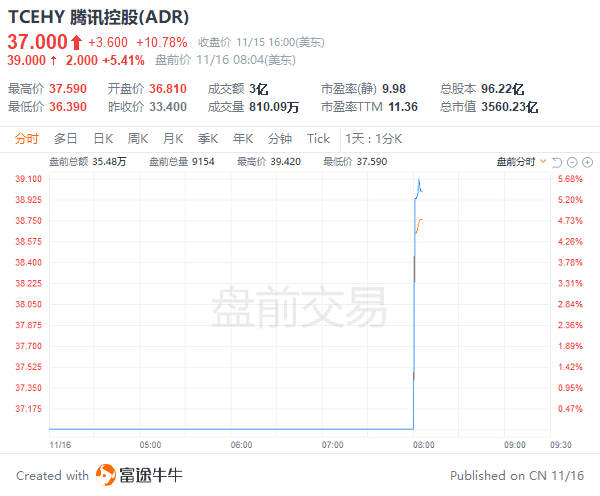
Task: Click the 总市值 3560.23亿 value
Action: click(510, 107)
